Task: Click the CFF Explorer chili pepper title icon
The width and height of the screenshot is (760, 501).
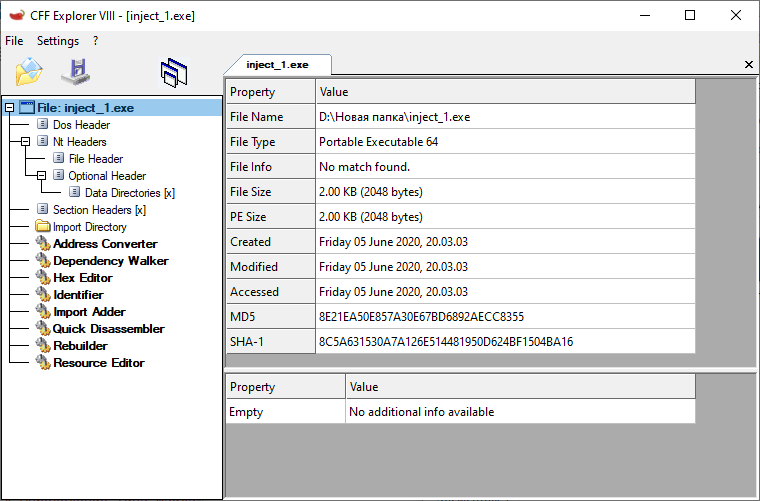Action: click(16, 16)
